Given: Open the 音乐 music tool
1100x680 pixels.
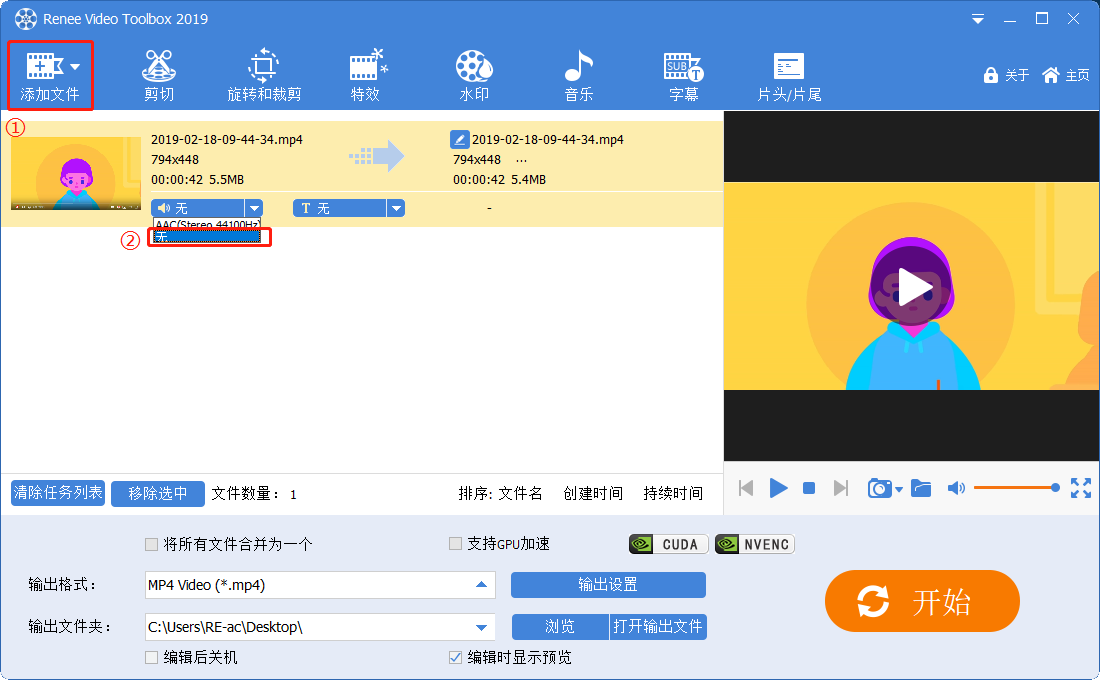Looking at the screenshot, I should (x=579, y=76).
